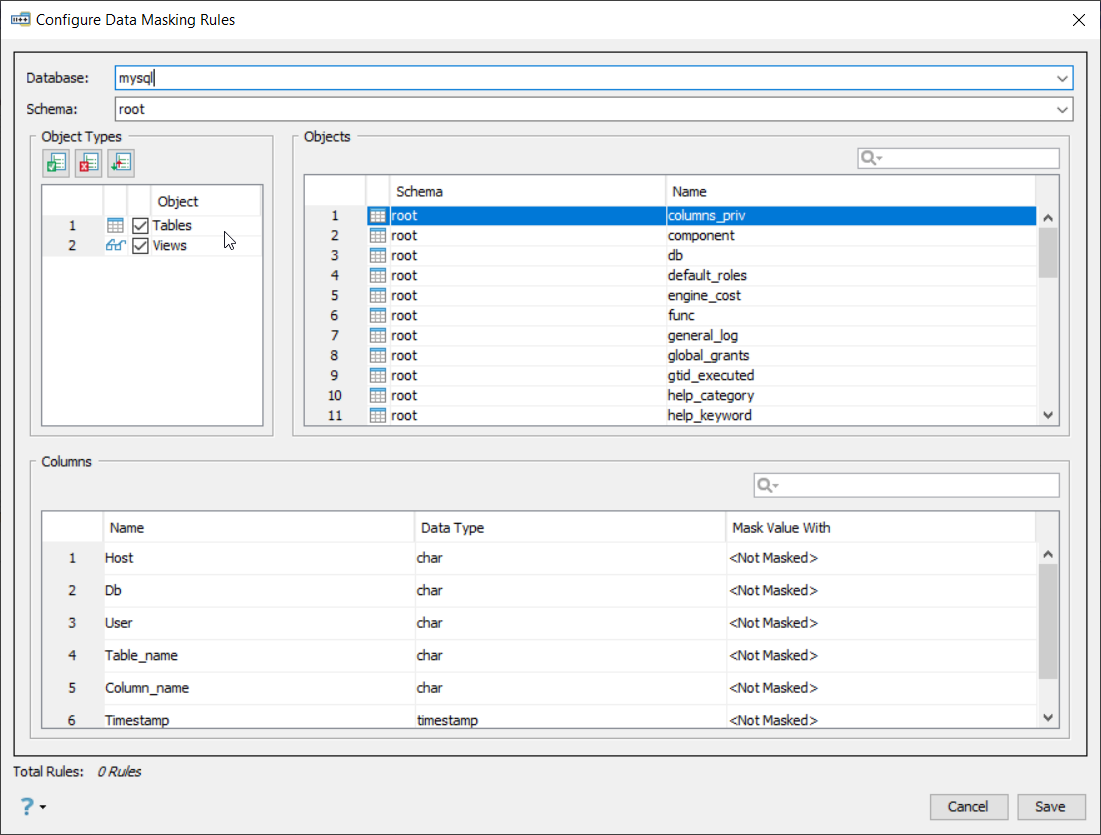The height and width of the screenshot is (835, 1101).
Task: Select the general_log table row
Action: click(702, 336)
